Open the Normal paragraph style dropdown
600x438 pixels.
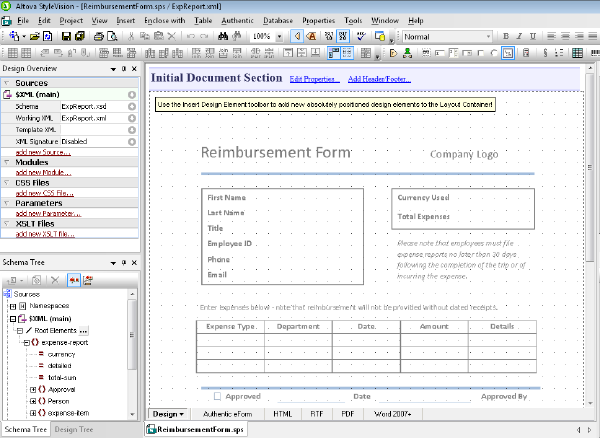(x=491, y=36)
